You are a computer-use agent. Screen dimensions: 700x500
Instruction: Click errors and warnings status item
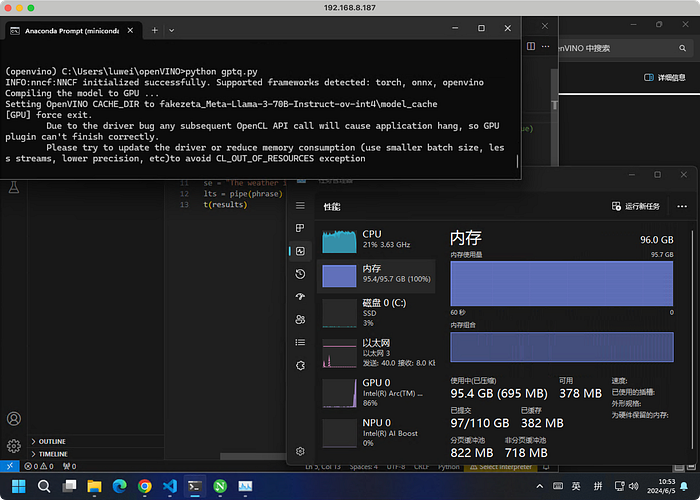coord(39,466)
